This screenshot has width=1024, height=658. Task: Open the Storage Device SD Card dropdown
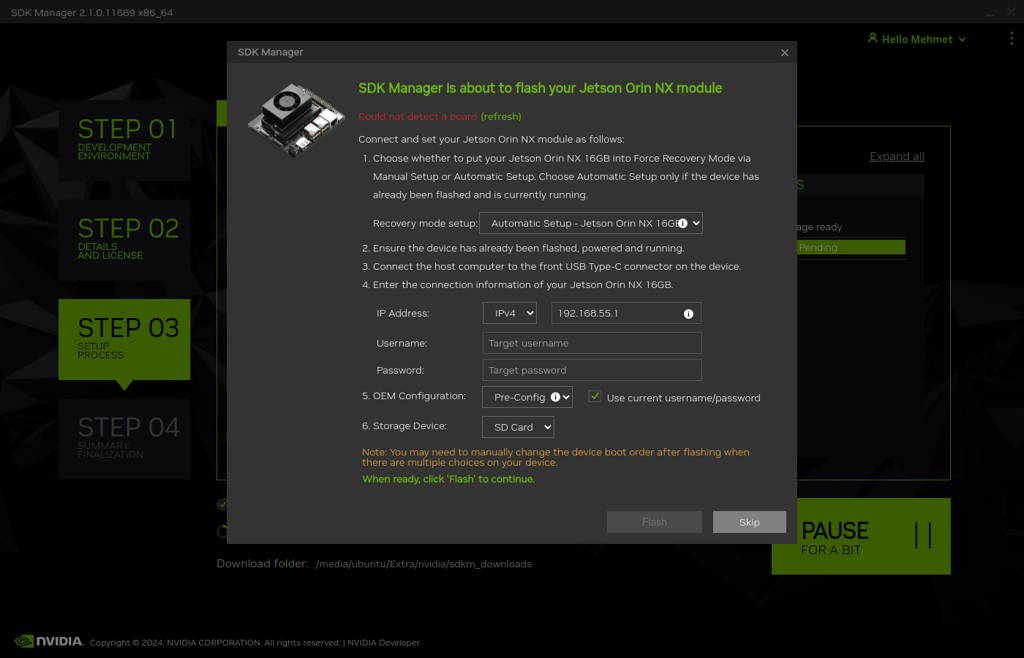[x=518, y=427]
